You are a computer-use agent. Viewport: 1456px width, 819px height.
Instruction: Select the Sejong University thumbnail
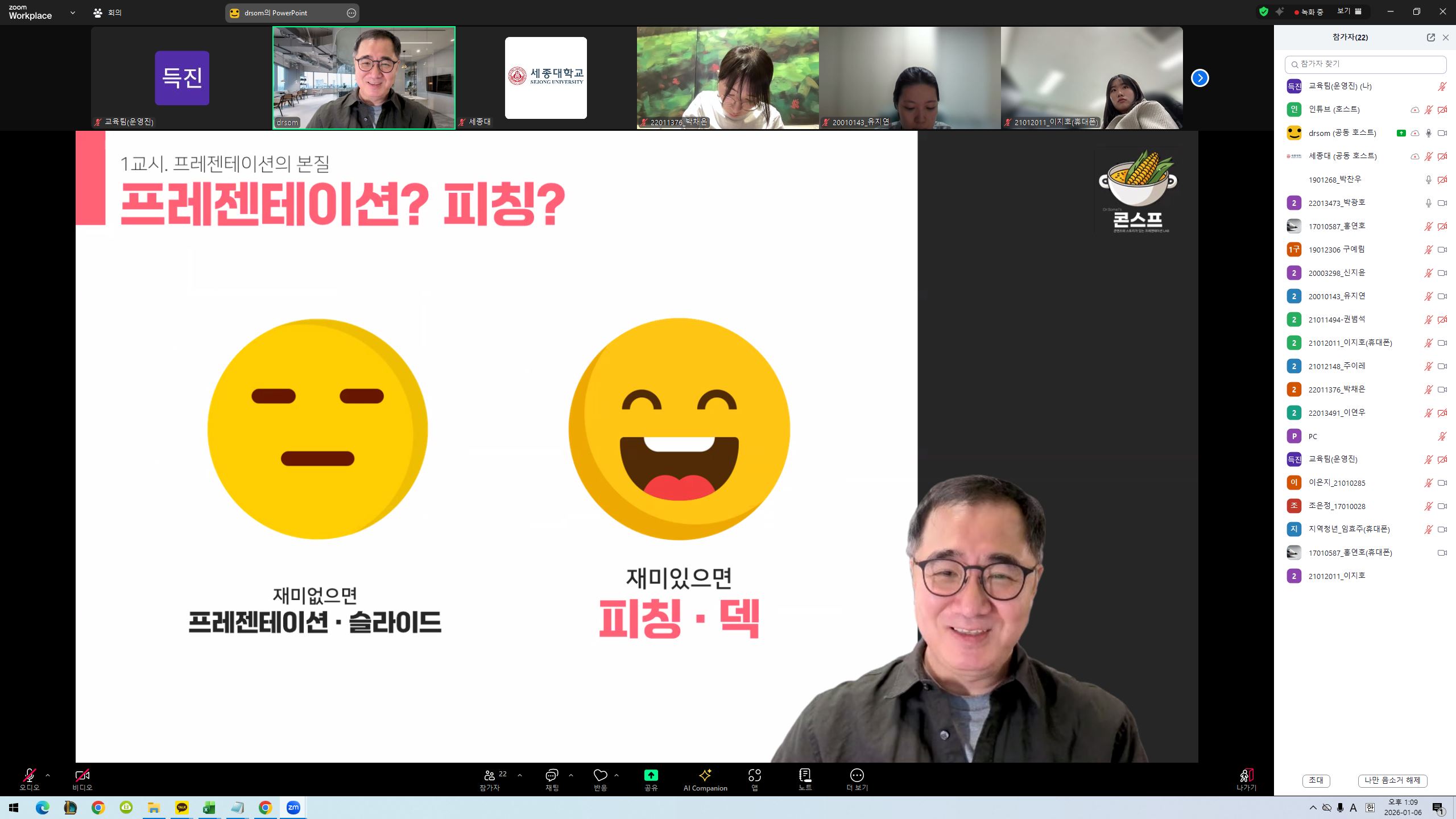tap(546, 78)
